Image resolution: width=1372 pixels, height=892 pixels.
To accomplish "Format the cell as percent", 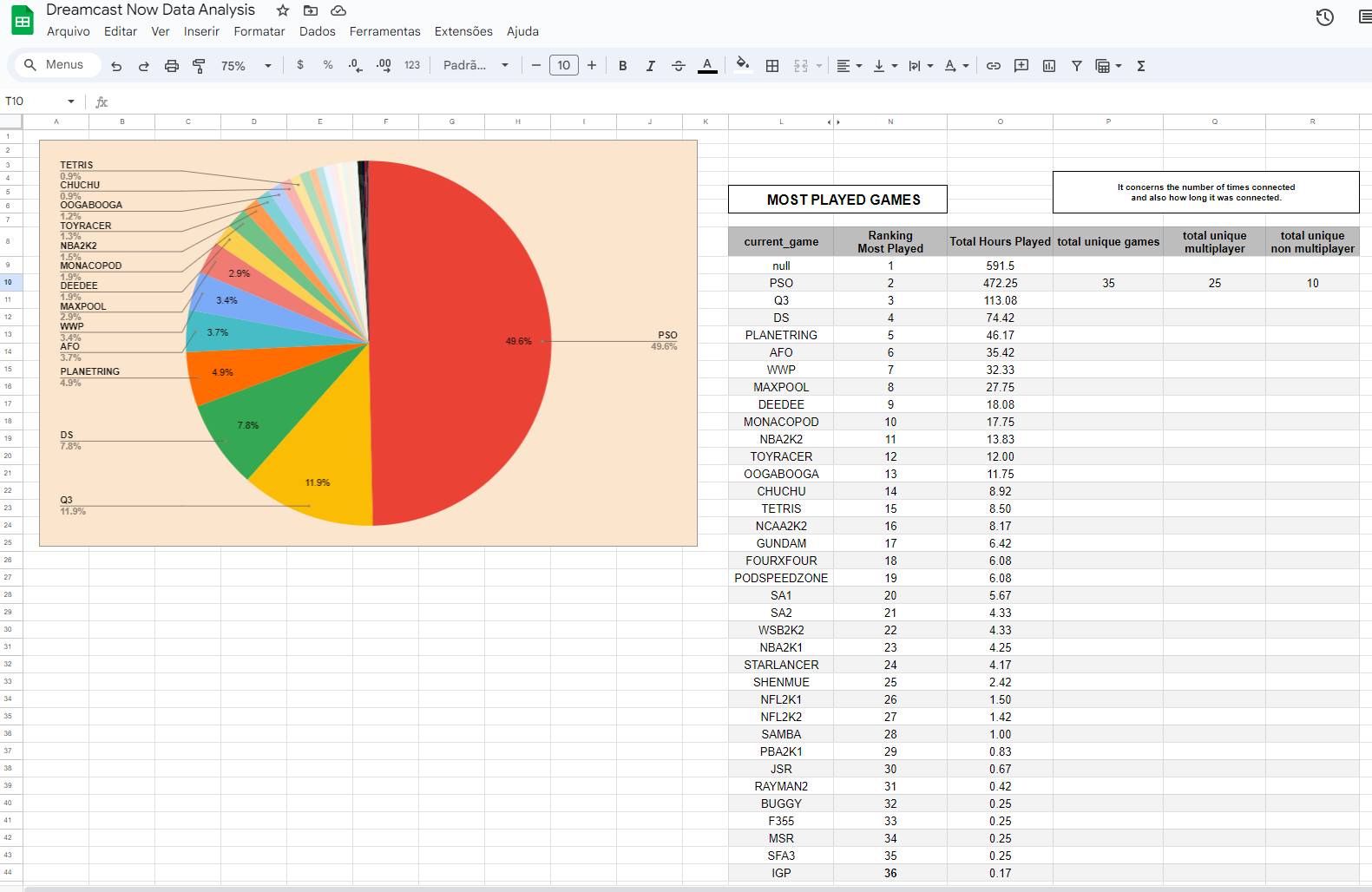I will click(328, 65).
